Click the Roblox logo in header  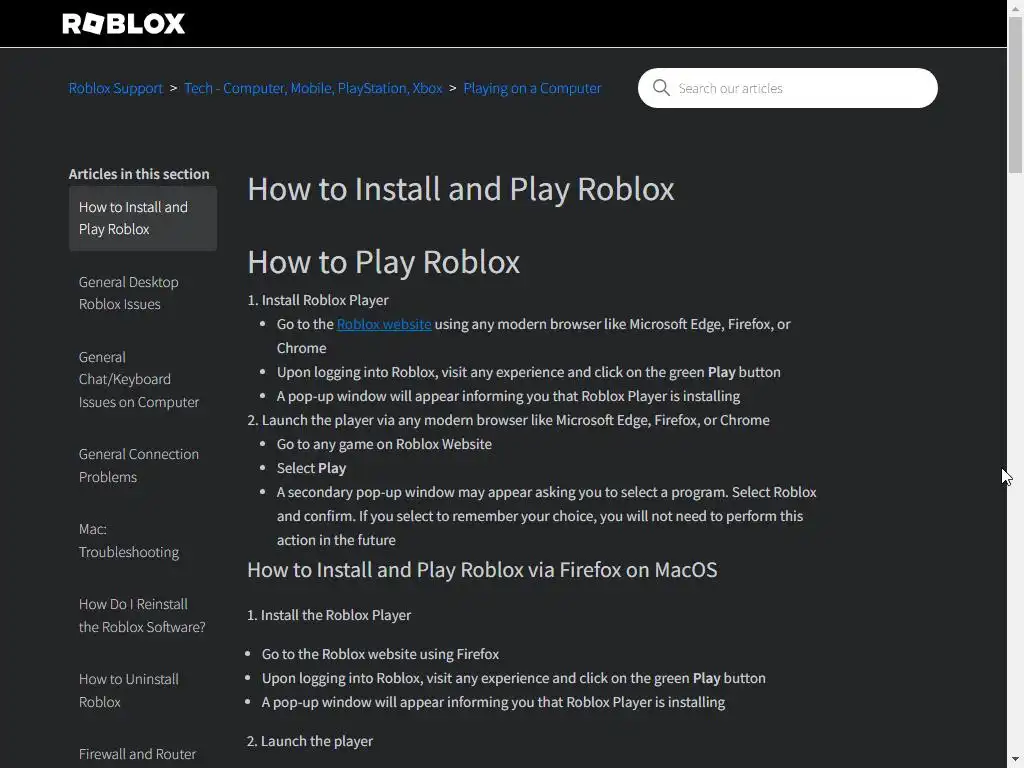click(123, 24)
